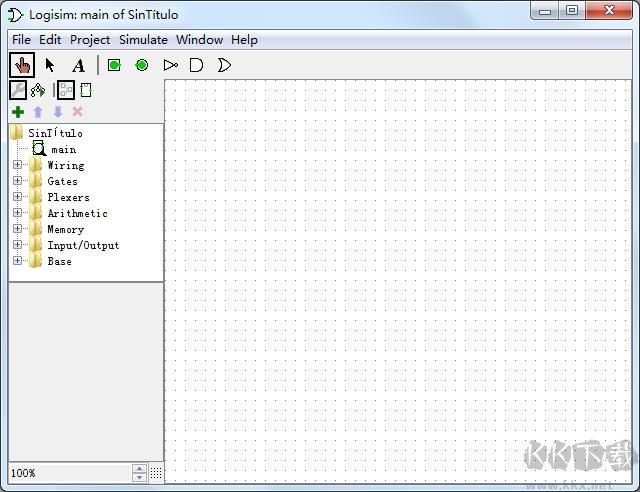640x492 pixels.
Task: Increase zoom with the up stepper arrow
Action: point(139,468)
